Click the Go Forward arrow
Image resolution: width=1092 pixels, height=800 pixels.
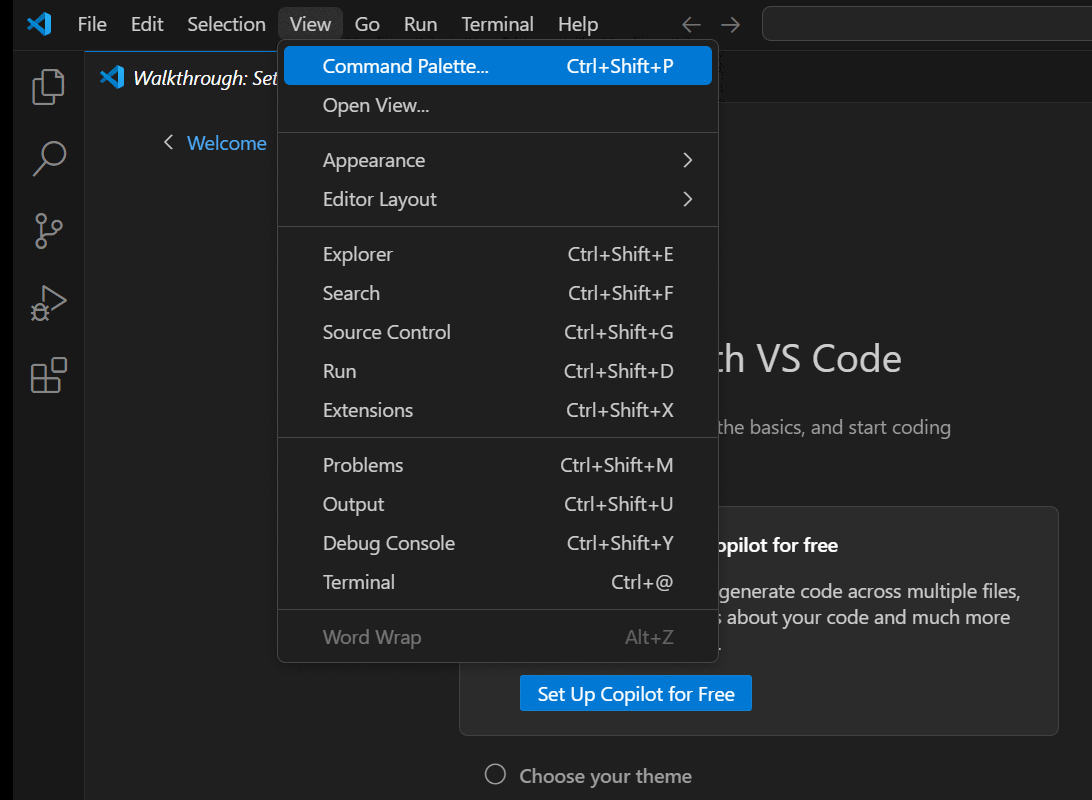coord(729,24)
